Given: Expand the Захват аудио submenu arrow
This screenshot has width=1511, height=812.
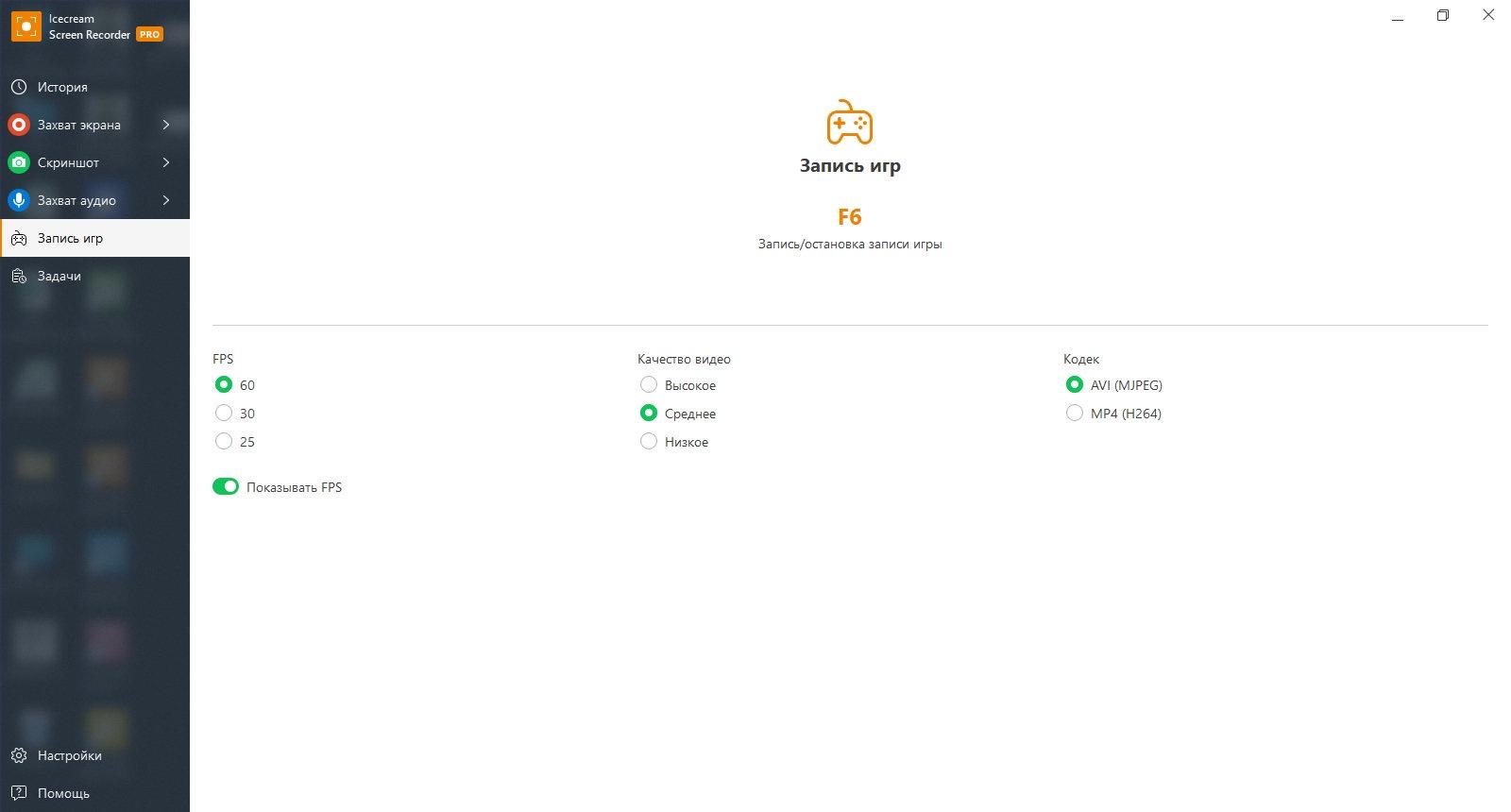Looking at the screenshot, I should pyautogui.click(x=166, y=200).
